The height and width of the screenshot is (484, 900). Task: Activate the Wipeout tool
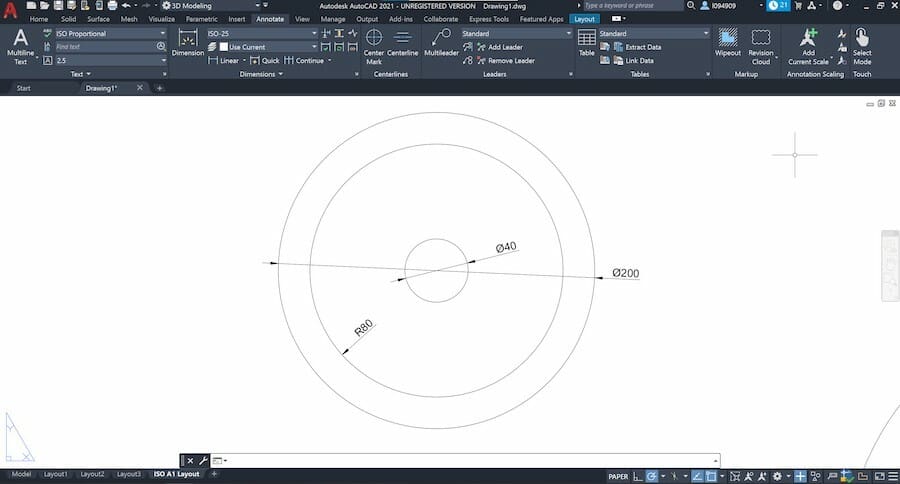[728, 42]
